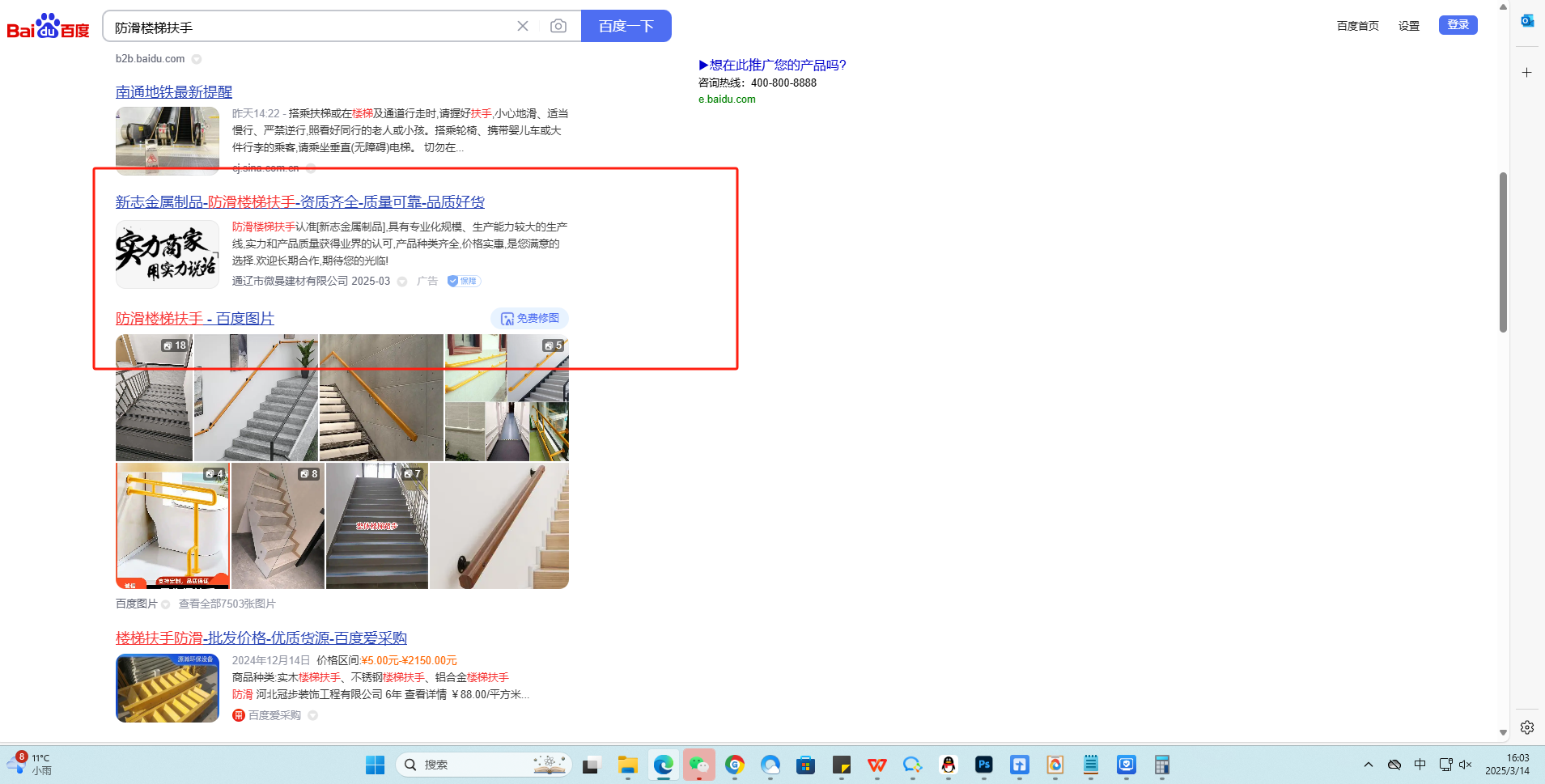Click the 登录 login button

point(1458,25)
